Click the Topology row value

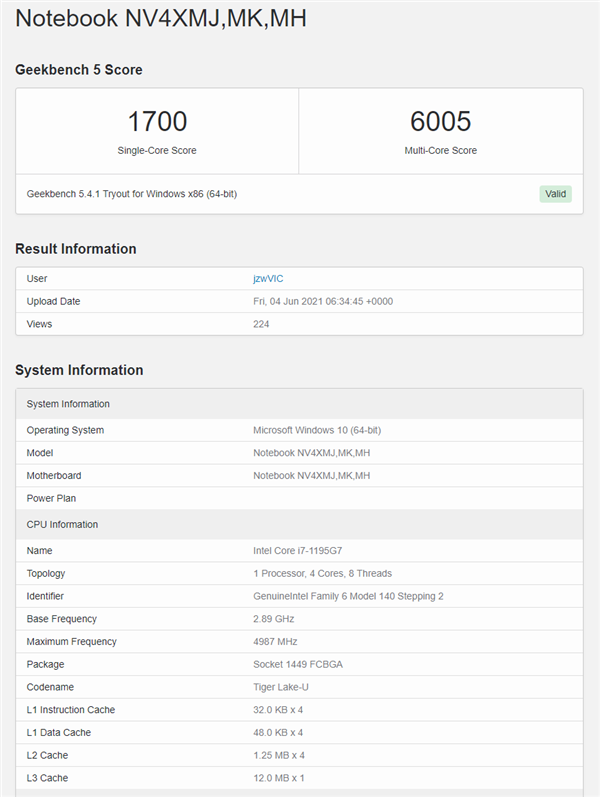point(322,573)
